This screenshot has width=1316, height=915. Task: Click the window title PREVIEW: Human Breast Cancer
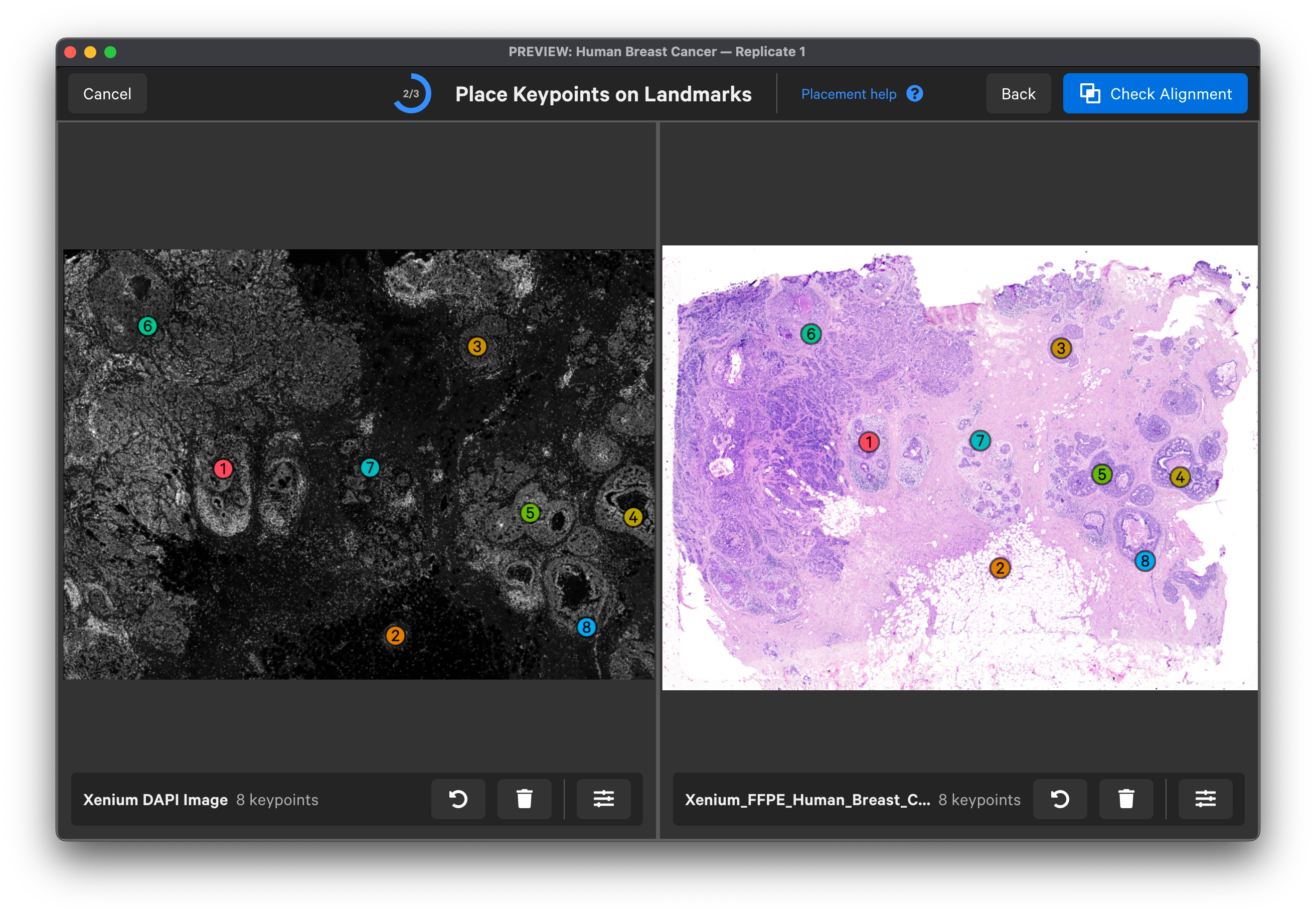pyautogui.click(x=657, y=52)
